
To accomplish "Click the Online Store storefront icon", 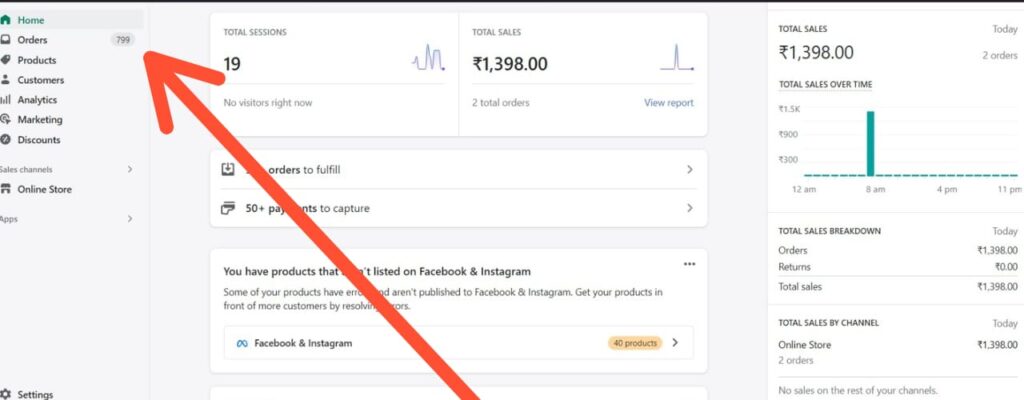I will pos(6,189).
